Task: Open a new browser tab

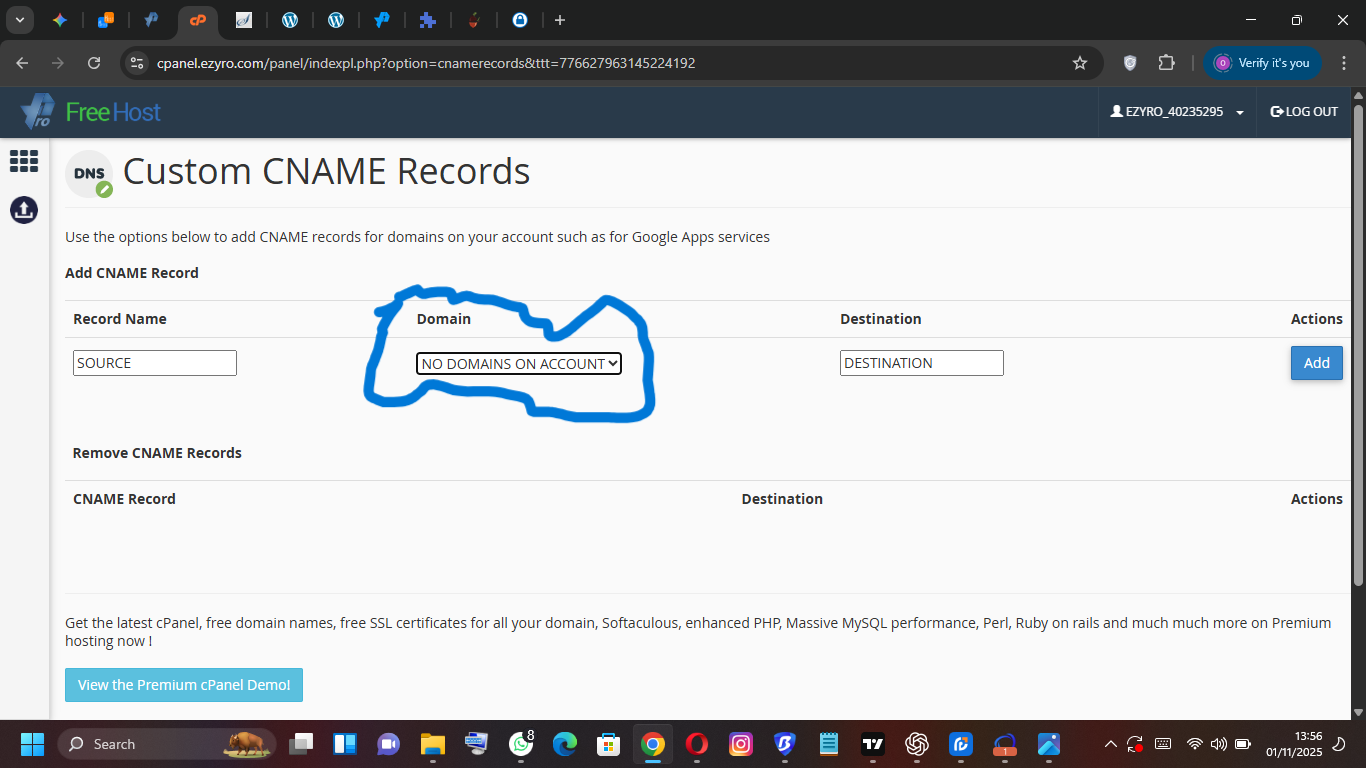Action: (559, 20)
